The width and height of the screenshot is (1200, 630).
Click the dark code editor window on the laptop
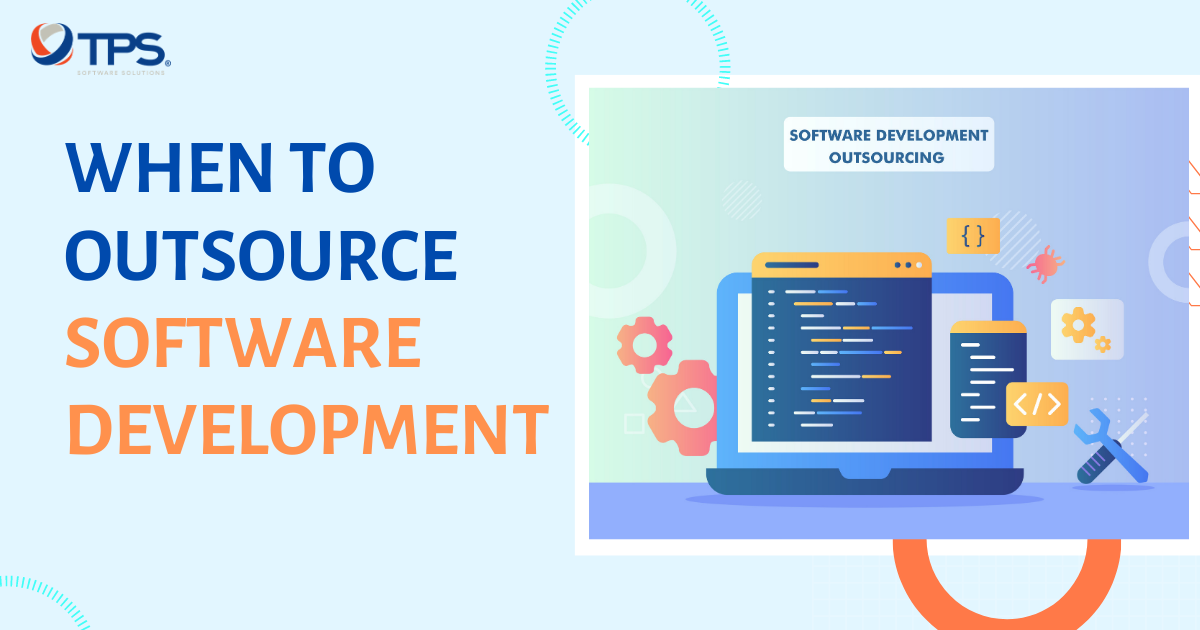(x=841, y=347)
